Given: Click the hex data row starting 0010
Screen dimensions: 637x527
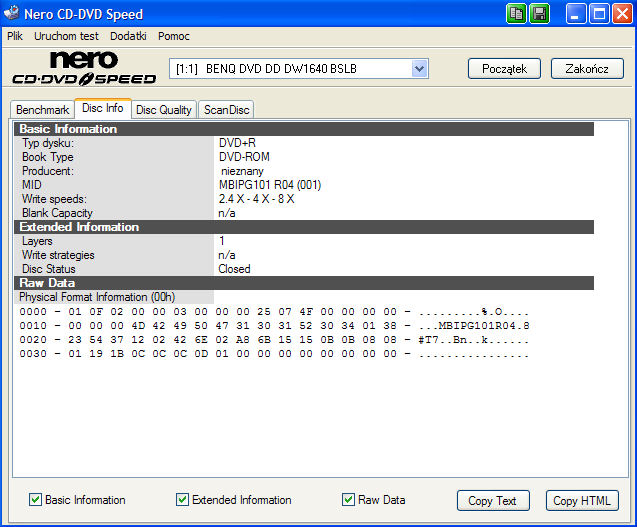Looking at the screenshot, I should [273, 326].
